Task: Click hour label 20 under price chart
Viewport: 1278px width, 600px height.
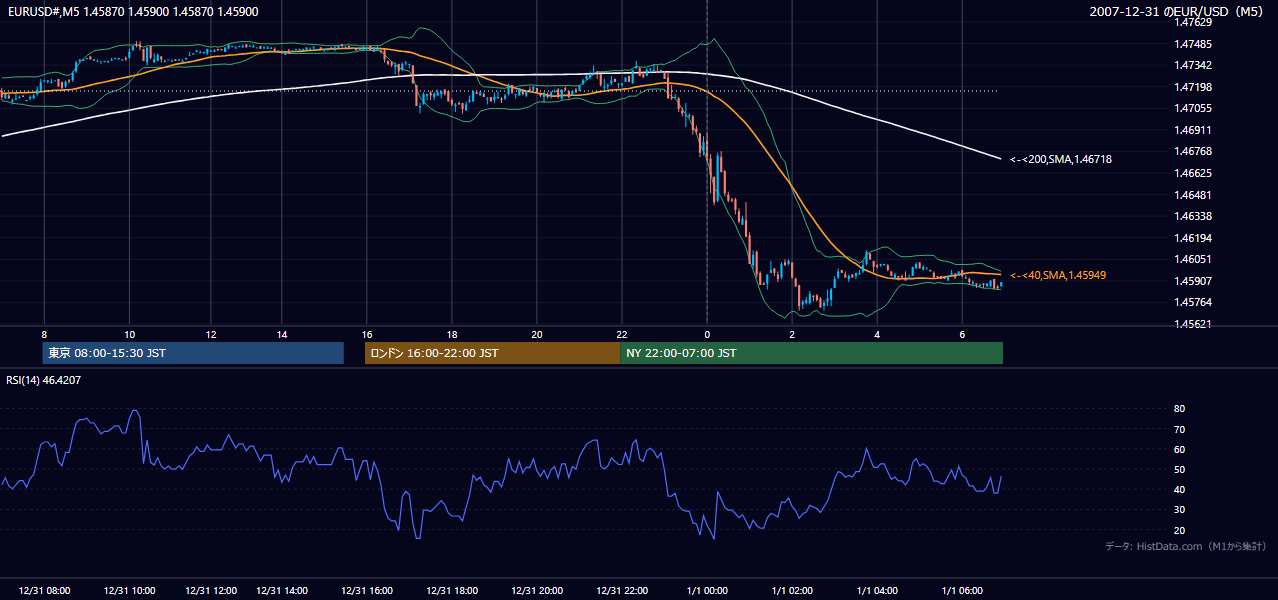Action: pyautogui.click(x=537, y=334)
